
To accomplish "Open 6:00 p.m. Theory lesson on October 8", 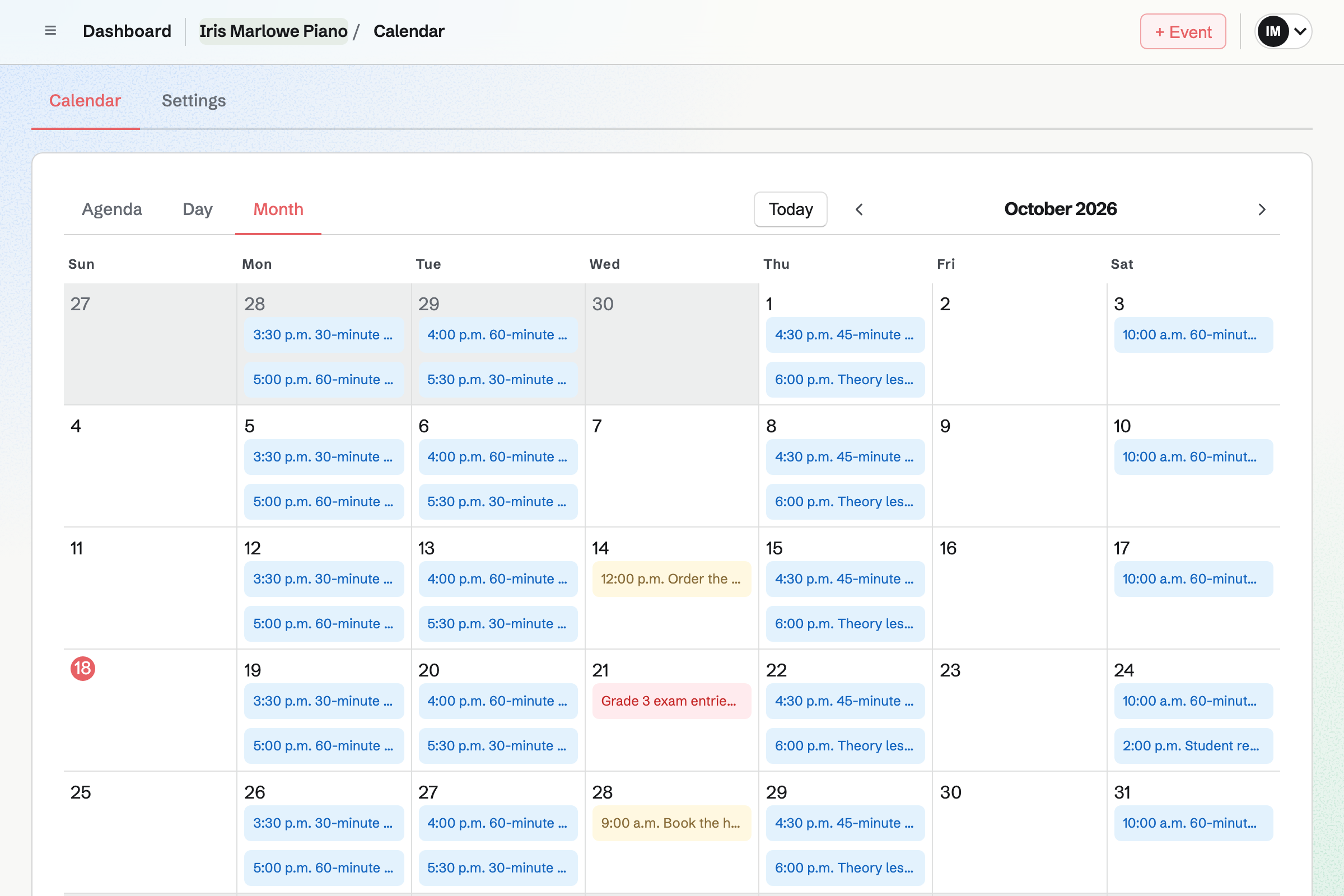I will pyautogui.click(x=846, y=501).
